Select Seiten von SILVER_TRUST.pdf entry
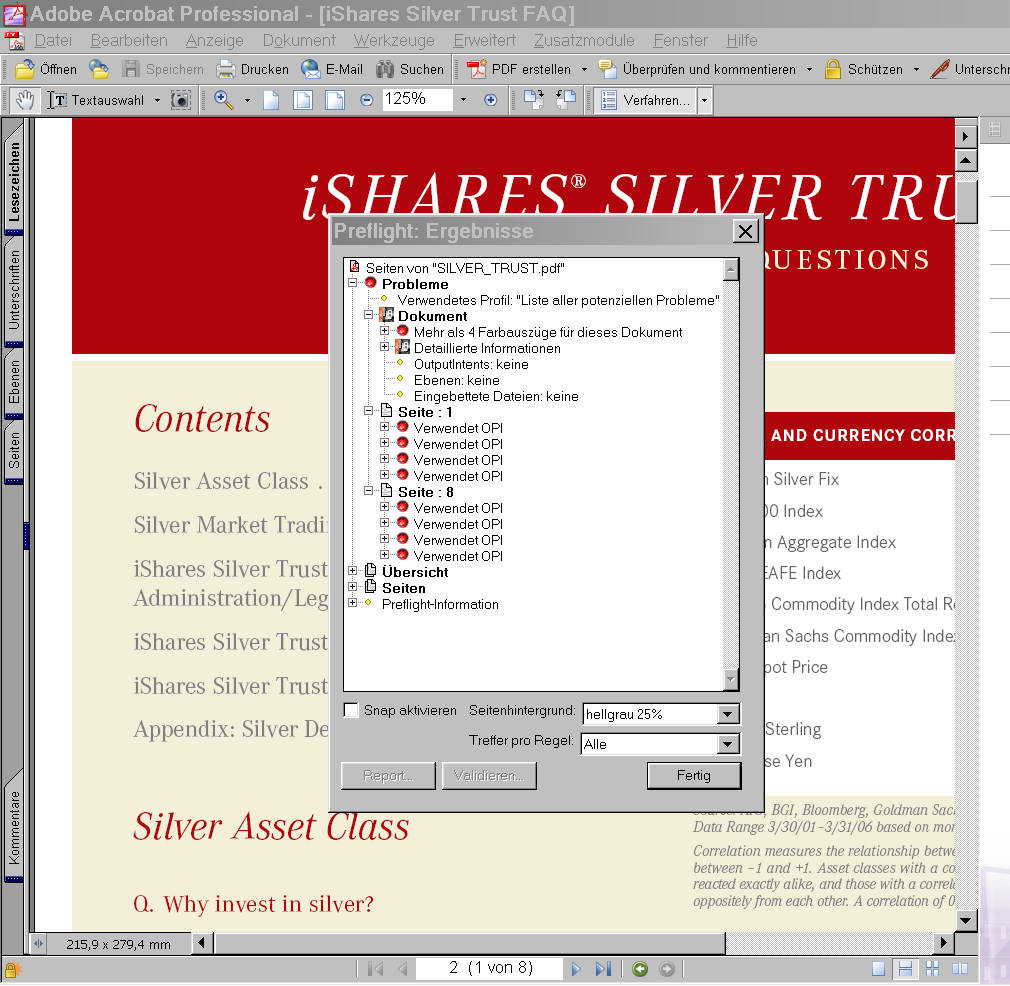This screenshot has height=986, width=1010. pos(464,268)
